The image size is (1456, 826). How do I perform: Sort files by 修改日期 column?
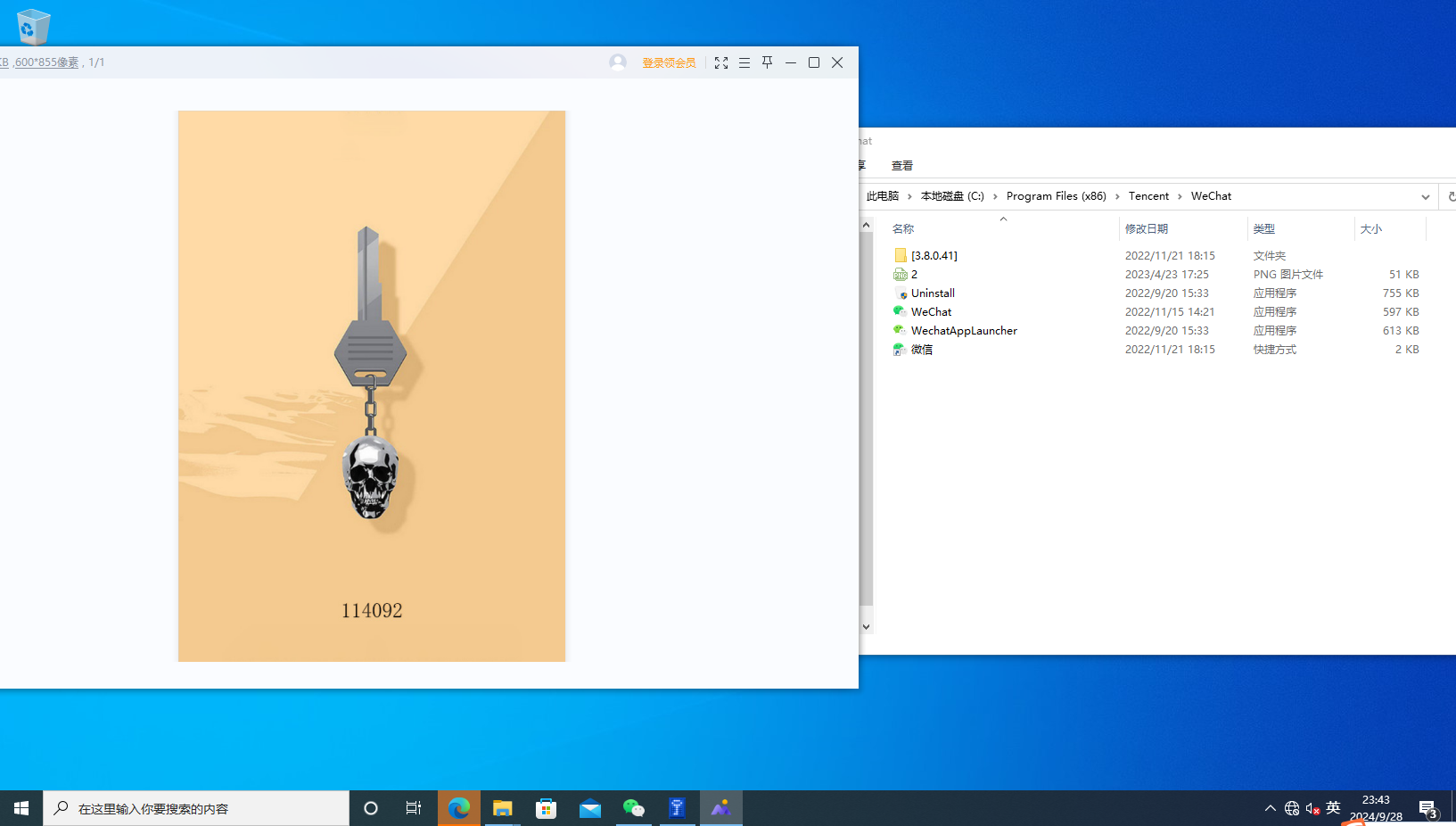pyautogui.click(x=1147, y=229)
